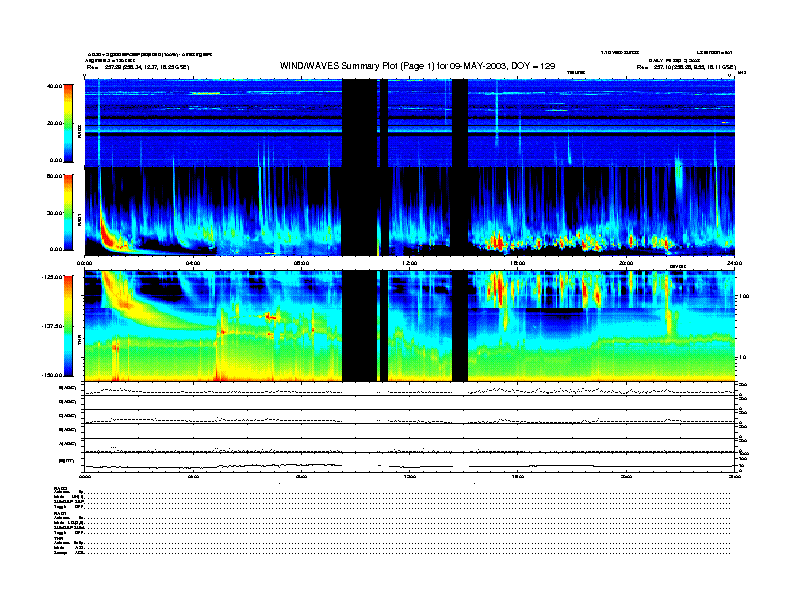Click the solid trace in the lowest line-plot strip

(x=409, y=466)
